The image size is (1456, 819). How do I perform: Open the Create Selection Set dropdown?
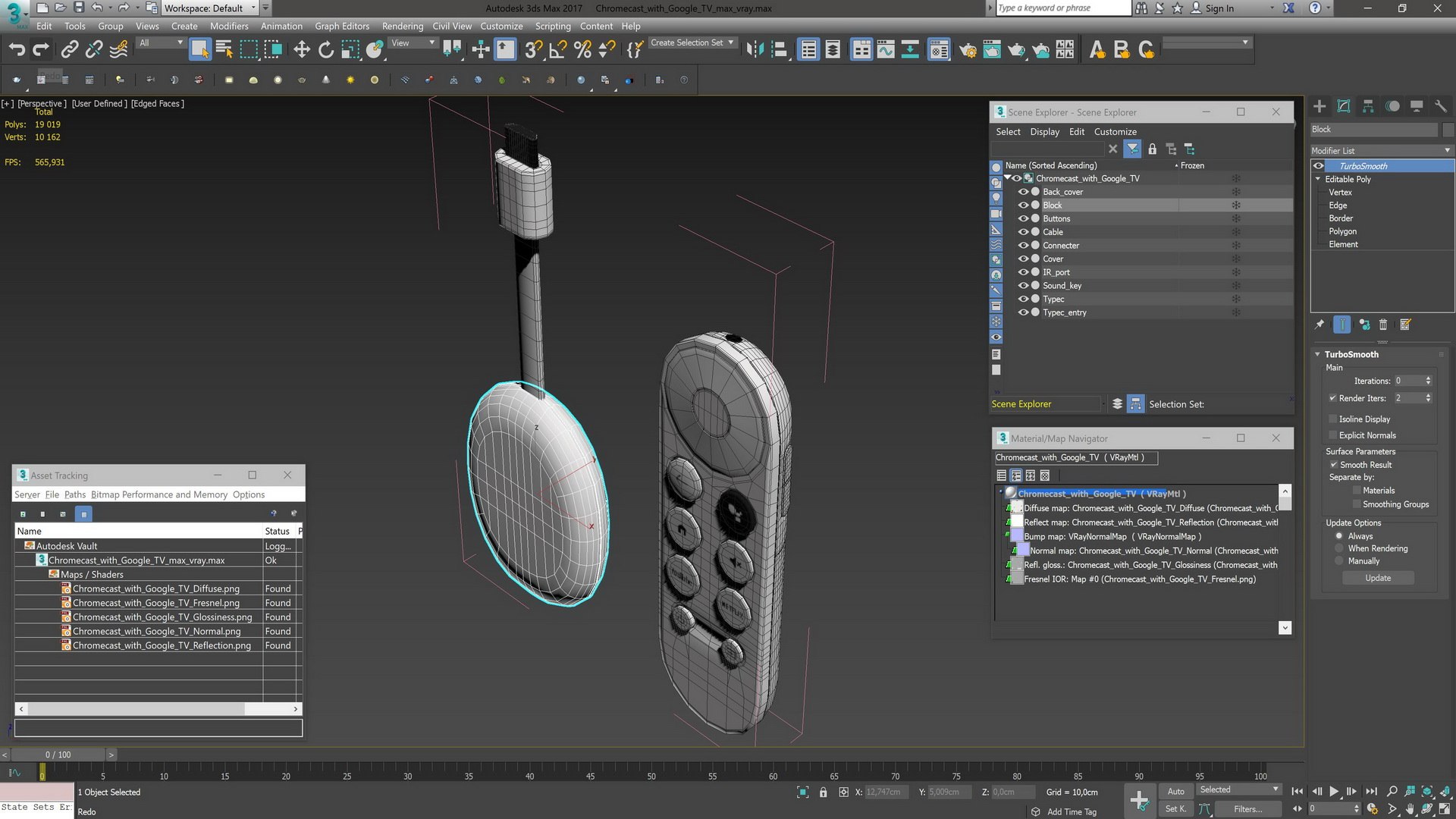click(692, 43)
